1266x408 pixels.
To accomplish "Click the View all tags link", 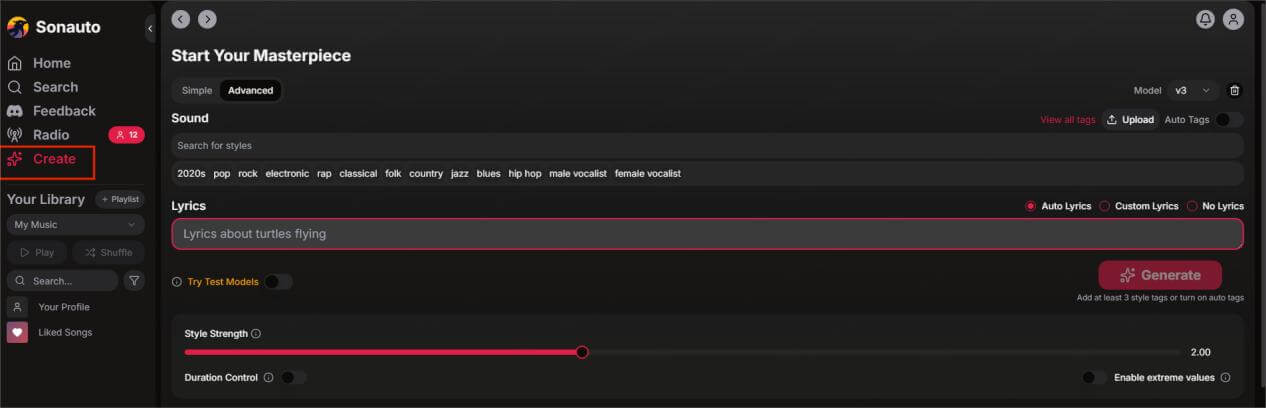I will point(1067,120).
